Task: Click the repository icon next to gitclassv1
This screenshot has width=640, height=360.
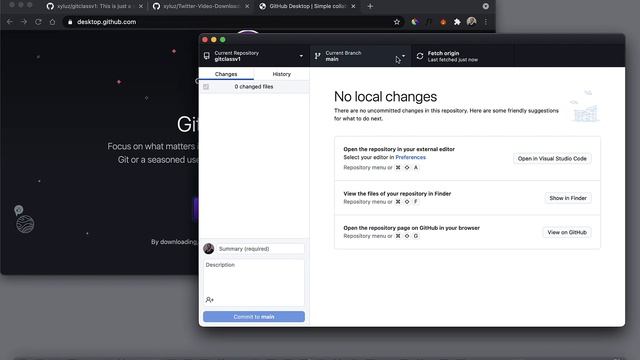Action: tap(207, 56)
